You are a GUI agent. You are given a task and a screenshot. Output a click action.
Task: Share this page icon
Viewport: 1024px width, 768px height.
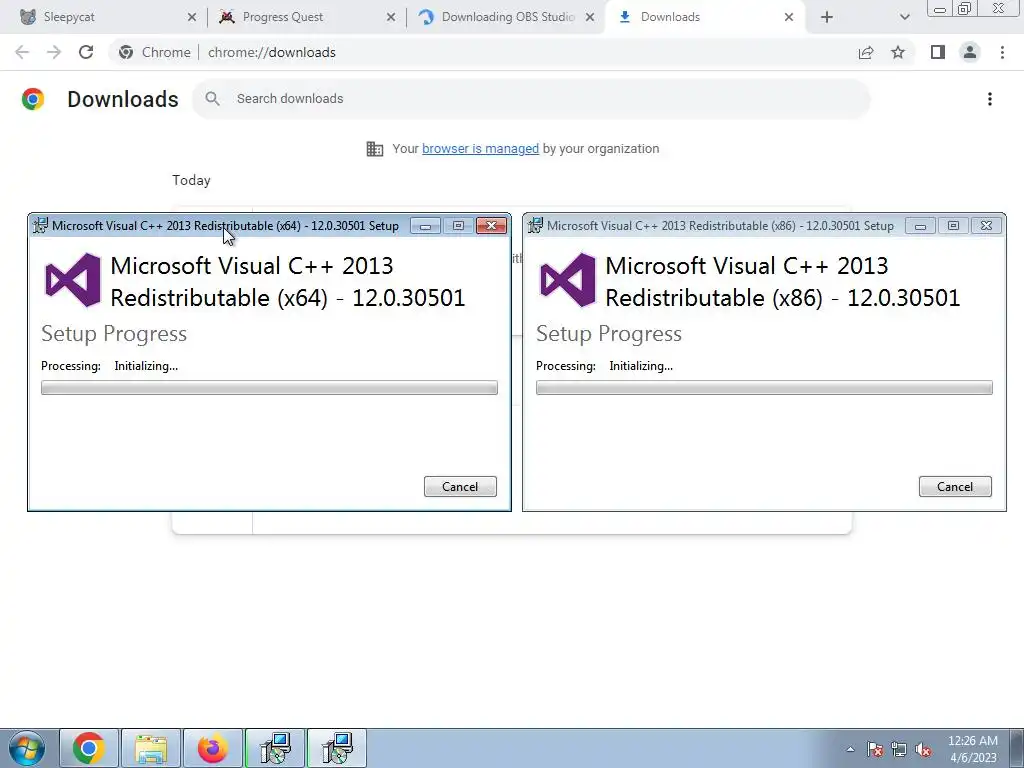click(x=866, y=52)
